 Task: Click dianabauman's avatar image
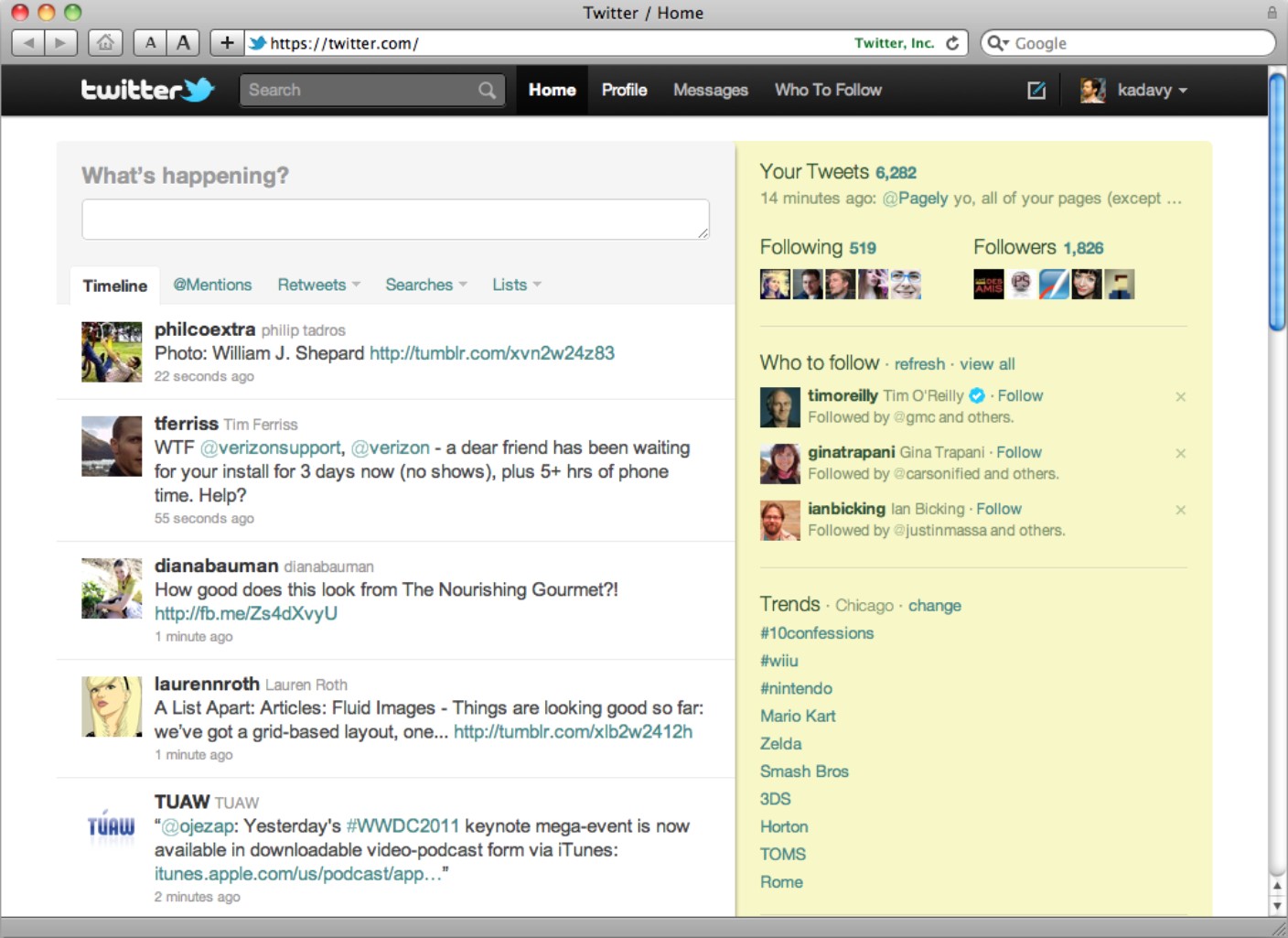pyautogui.click(x=112, y=588)
